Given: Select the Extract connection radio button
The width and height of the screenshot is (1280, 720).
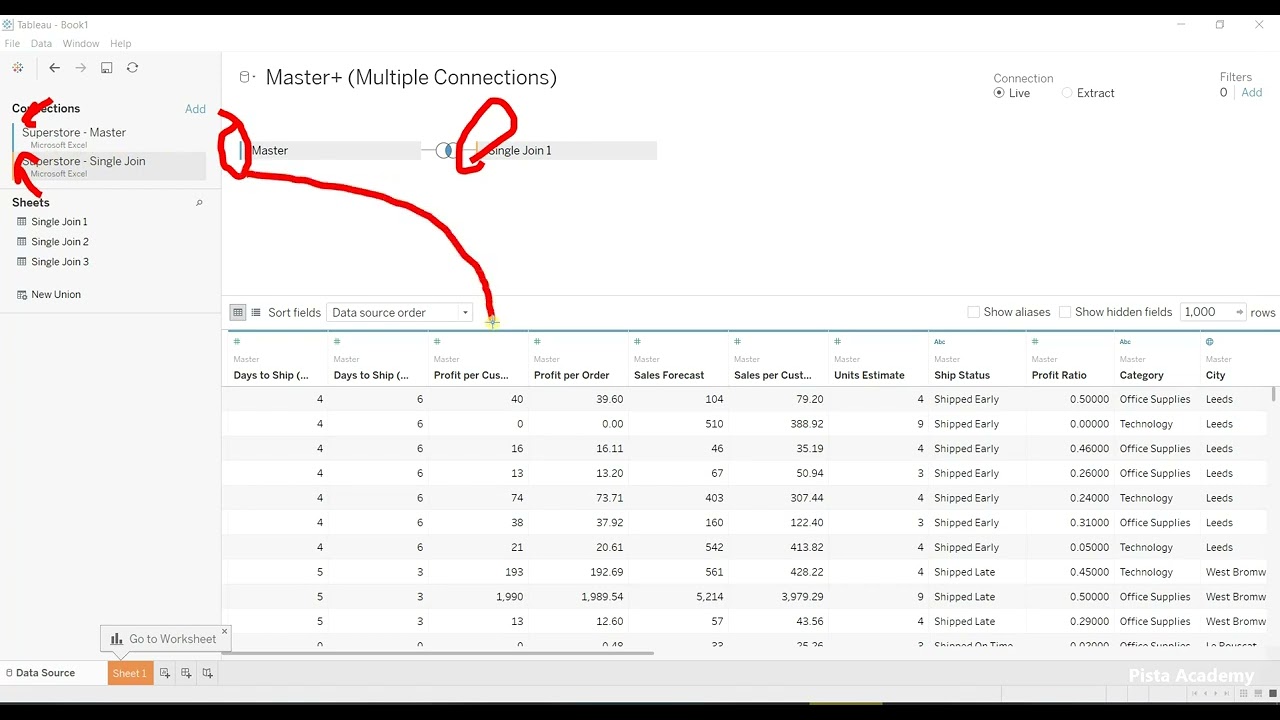Looking at the screenshot, I should (x=1067, y=93).
